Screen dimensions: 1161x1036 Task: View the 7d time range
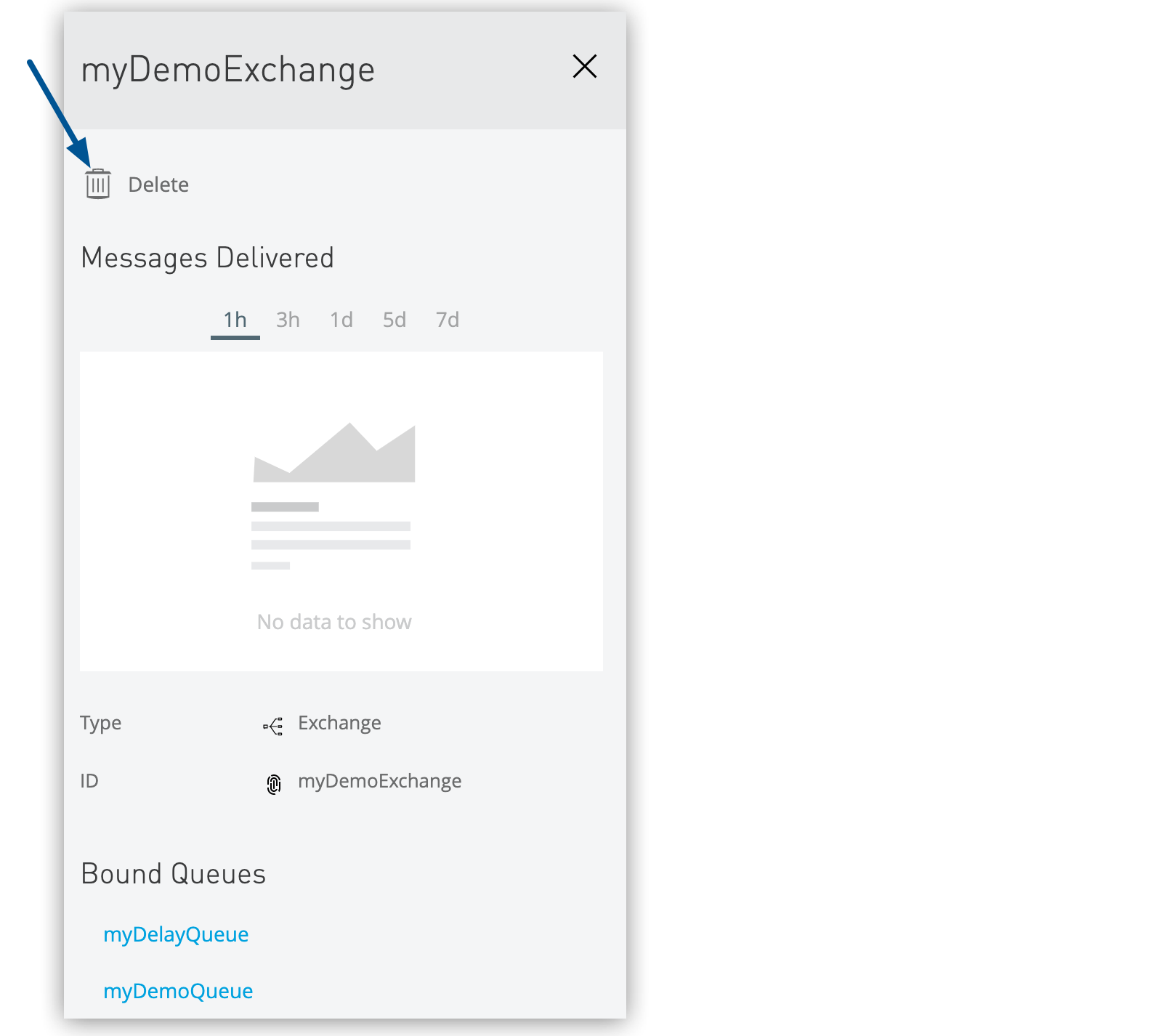(448, 320)
